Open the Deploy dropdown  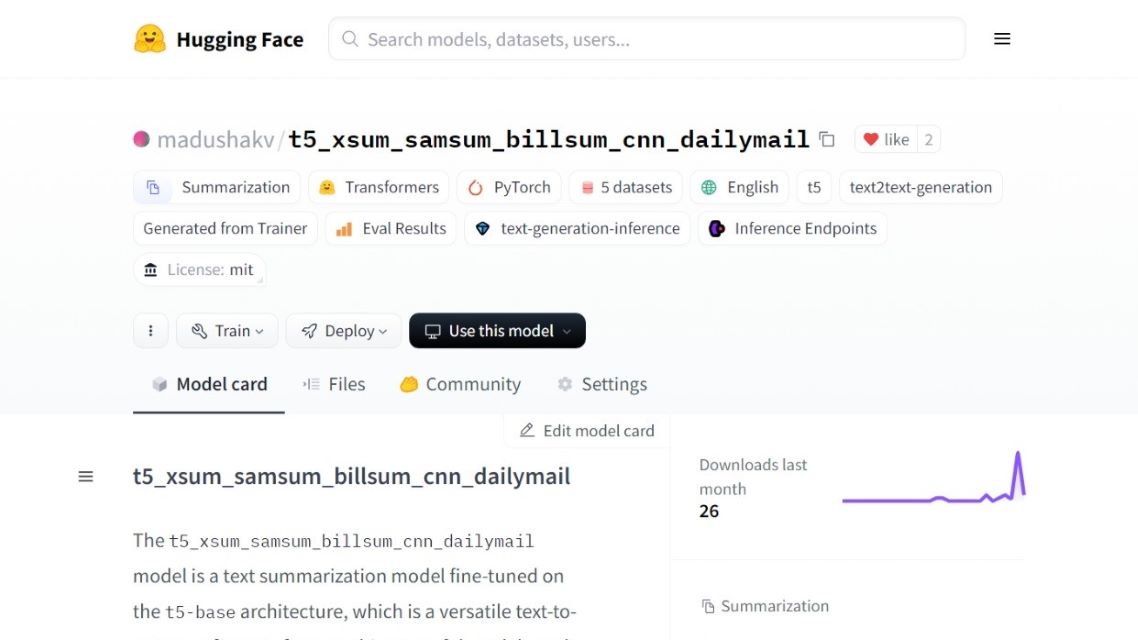tap(343, 330)
